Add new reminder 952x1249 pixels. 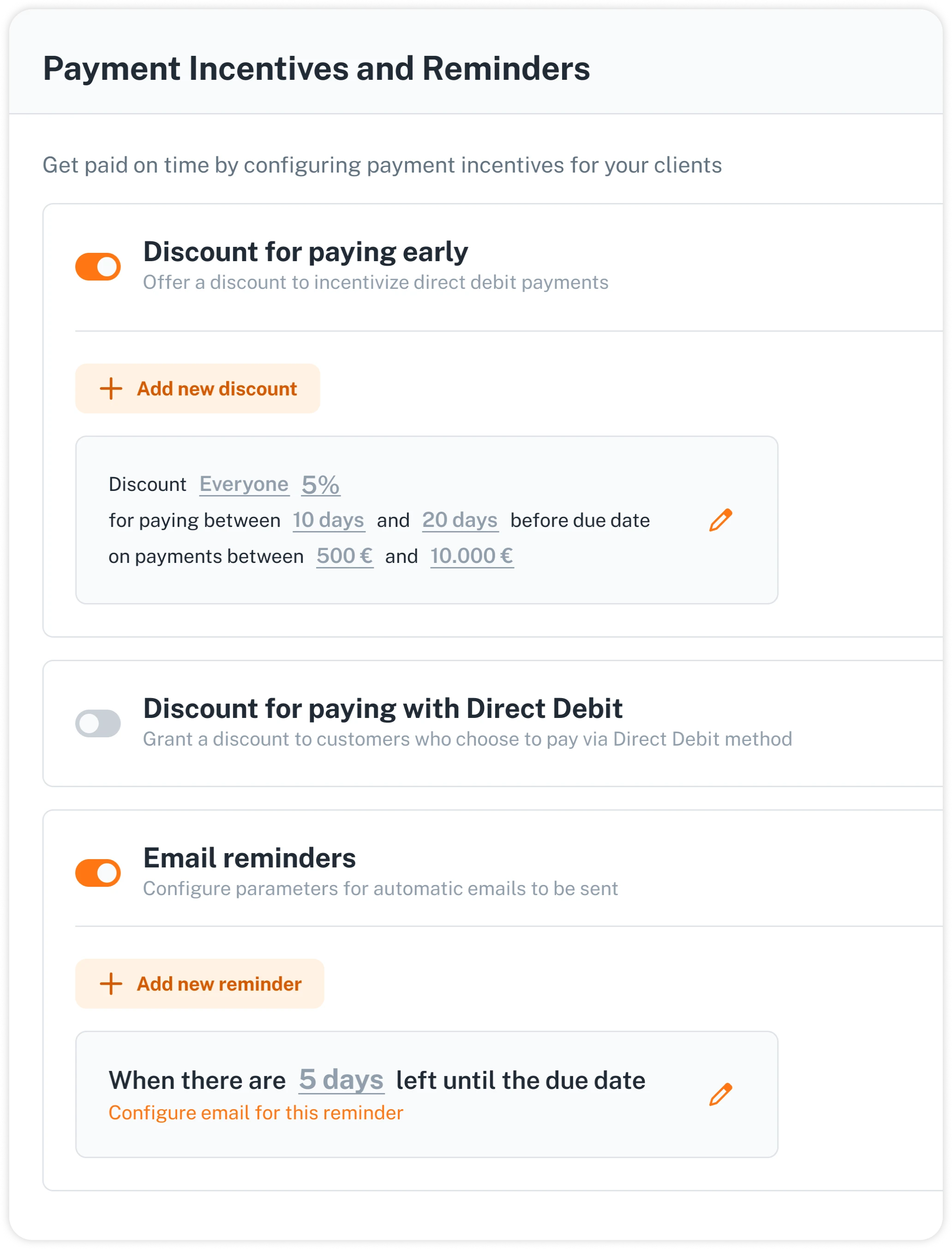[x=199, y=984]
